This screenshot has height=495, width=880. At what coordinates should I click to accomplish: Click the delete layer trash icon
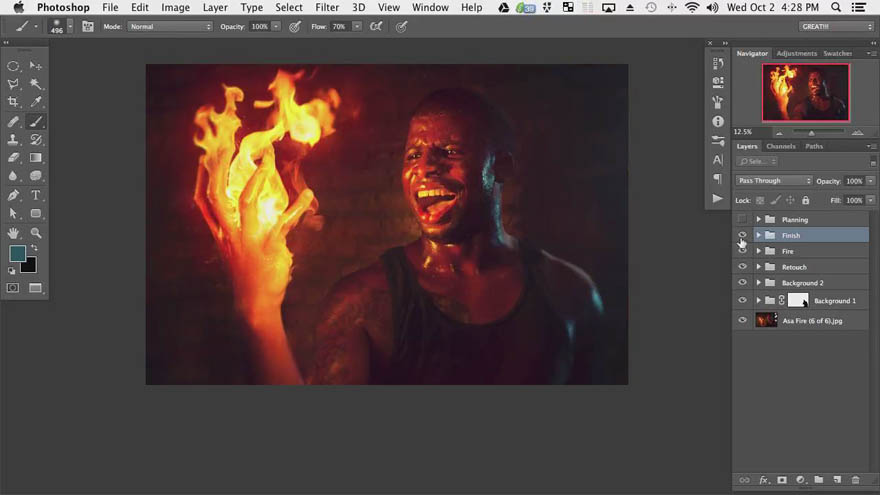click(855, 480)
